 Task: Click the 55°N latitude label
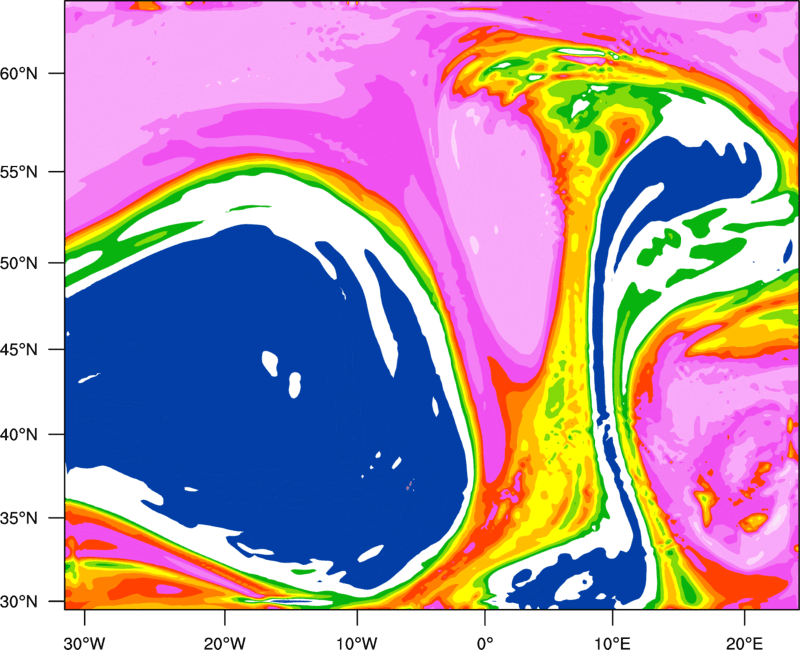click(19, 172)
